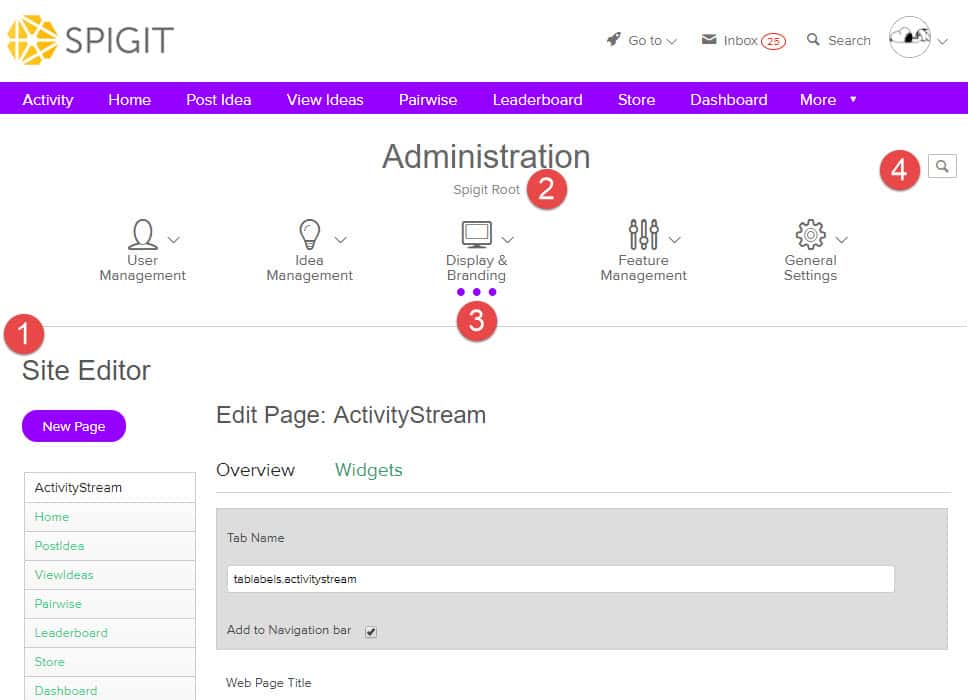
Task: Open the Dashboard page in the list
Action: (x=110, y=688)
